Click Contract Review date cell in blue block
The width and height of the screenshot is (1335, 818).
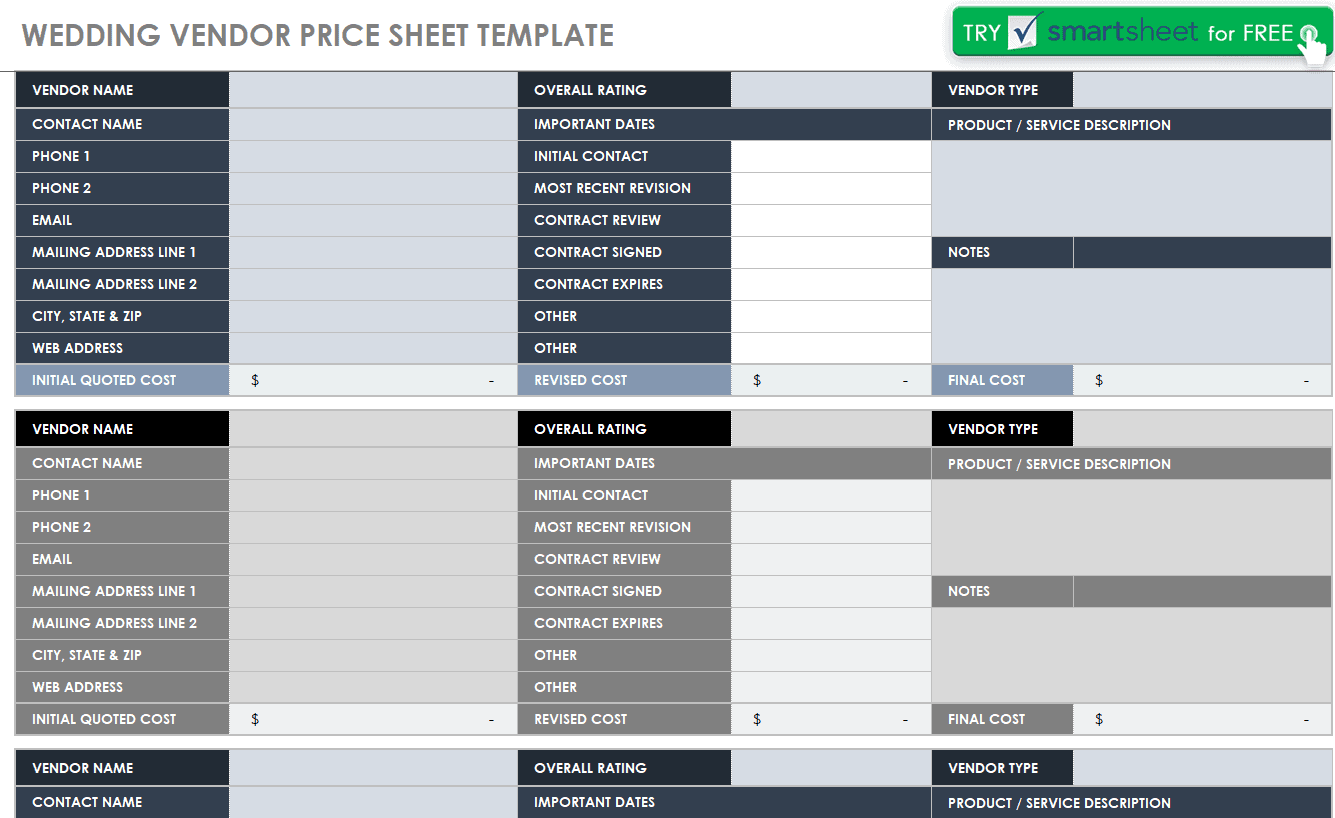pos(831,220)
